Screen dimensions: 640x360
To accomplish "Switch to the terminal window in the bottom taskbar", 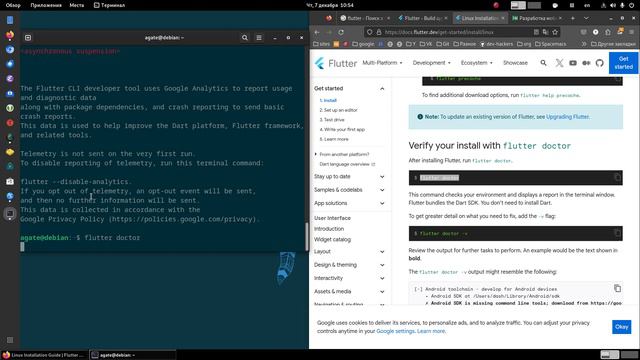I will tap(132, 355).
